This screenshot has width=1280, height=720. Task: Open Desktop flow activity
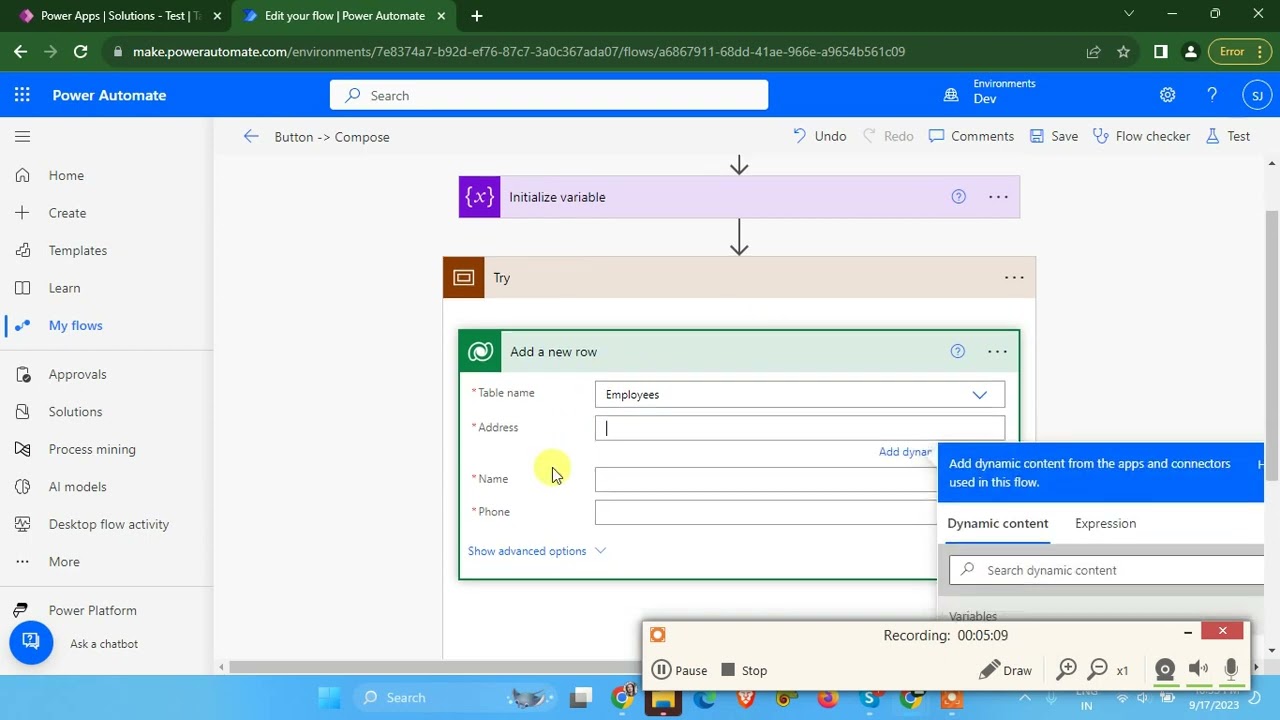coord(108,524)
